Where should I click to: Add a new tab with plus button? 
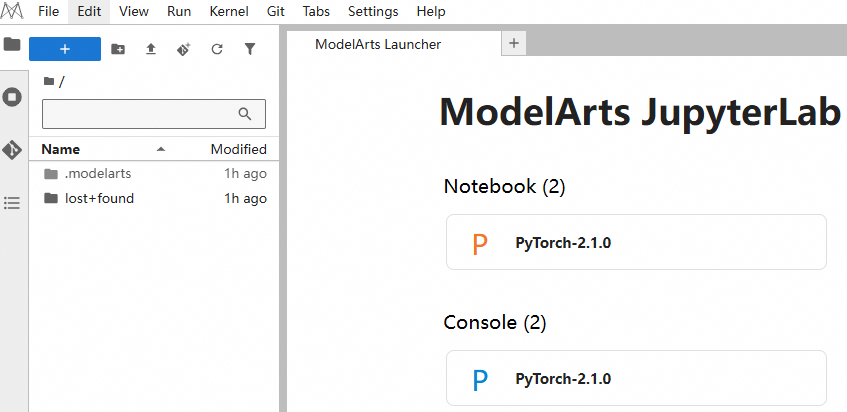[514, 43]
